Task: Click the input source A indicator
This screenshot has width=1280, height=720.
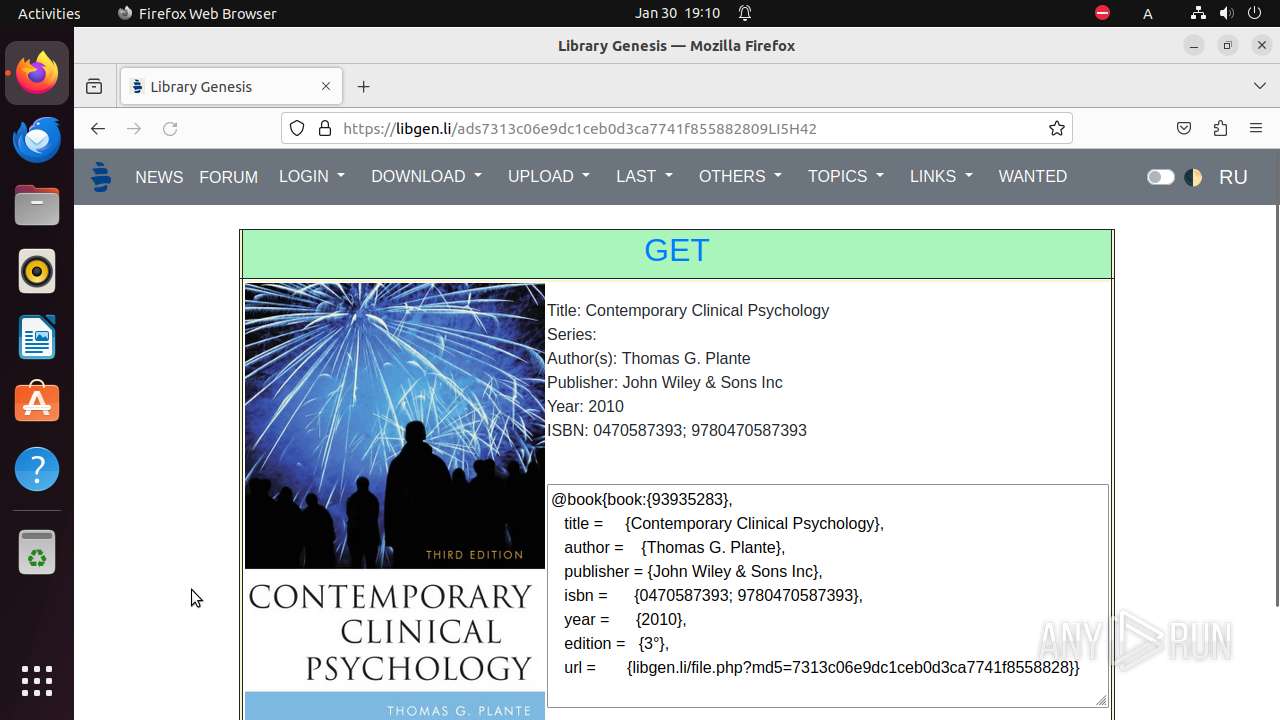Action: [1148, 13]
